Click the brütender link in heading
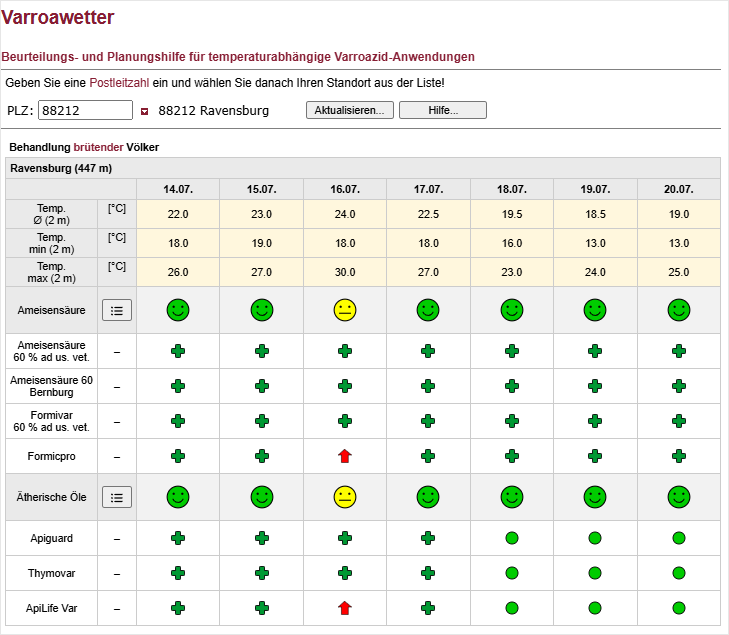 [x=98, y=147]
